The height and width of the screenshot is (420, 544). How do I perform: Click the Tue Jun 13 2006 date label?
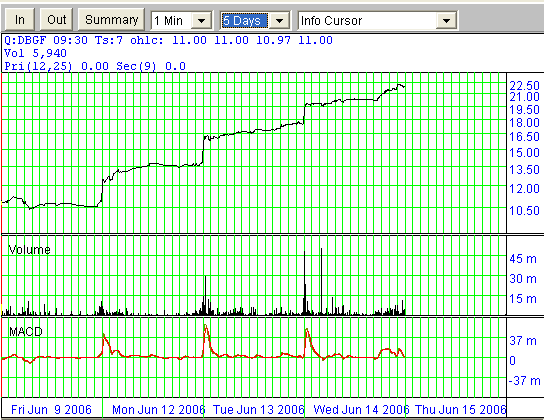click(x=258, y=410)
